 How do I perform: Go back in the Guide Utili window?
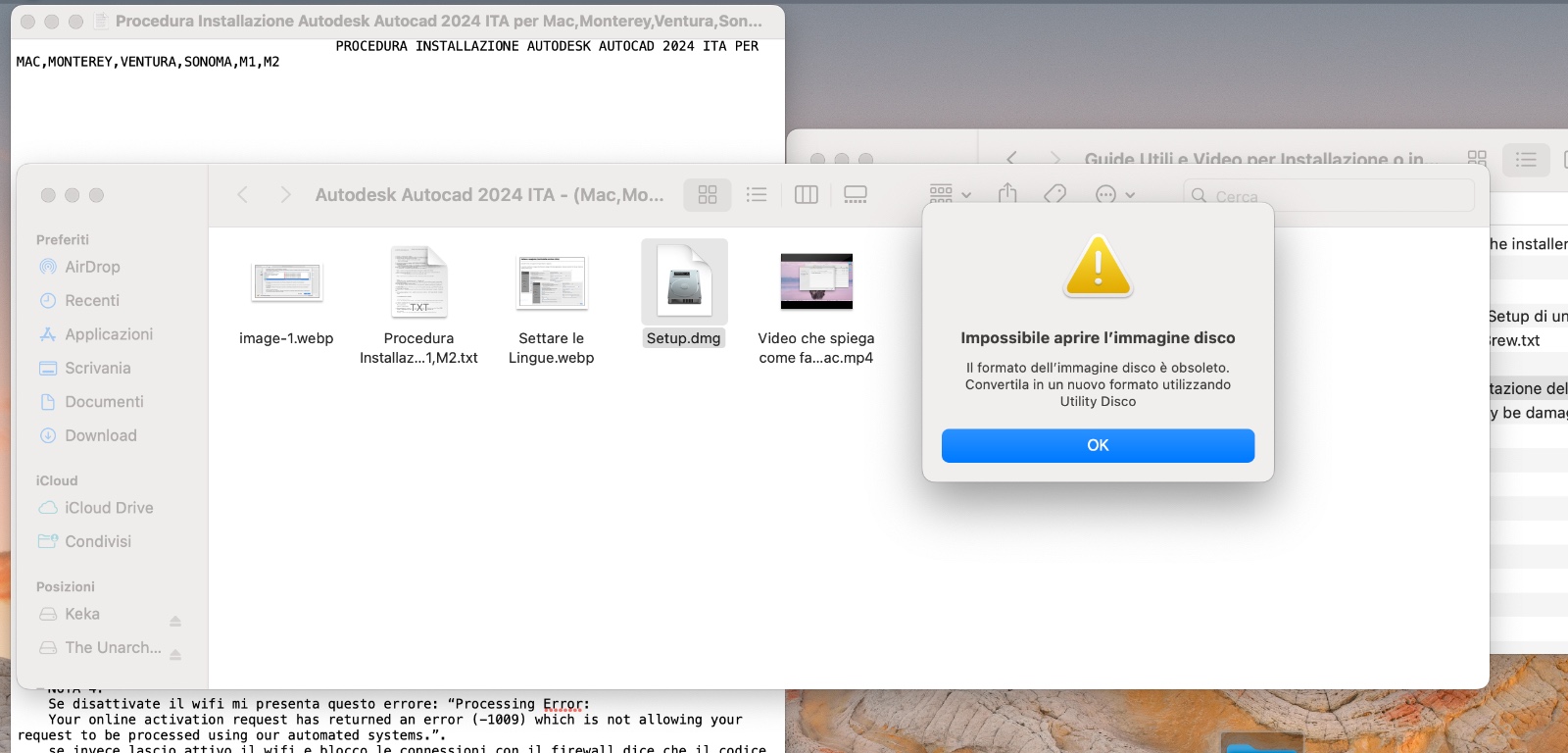1011,158
